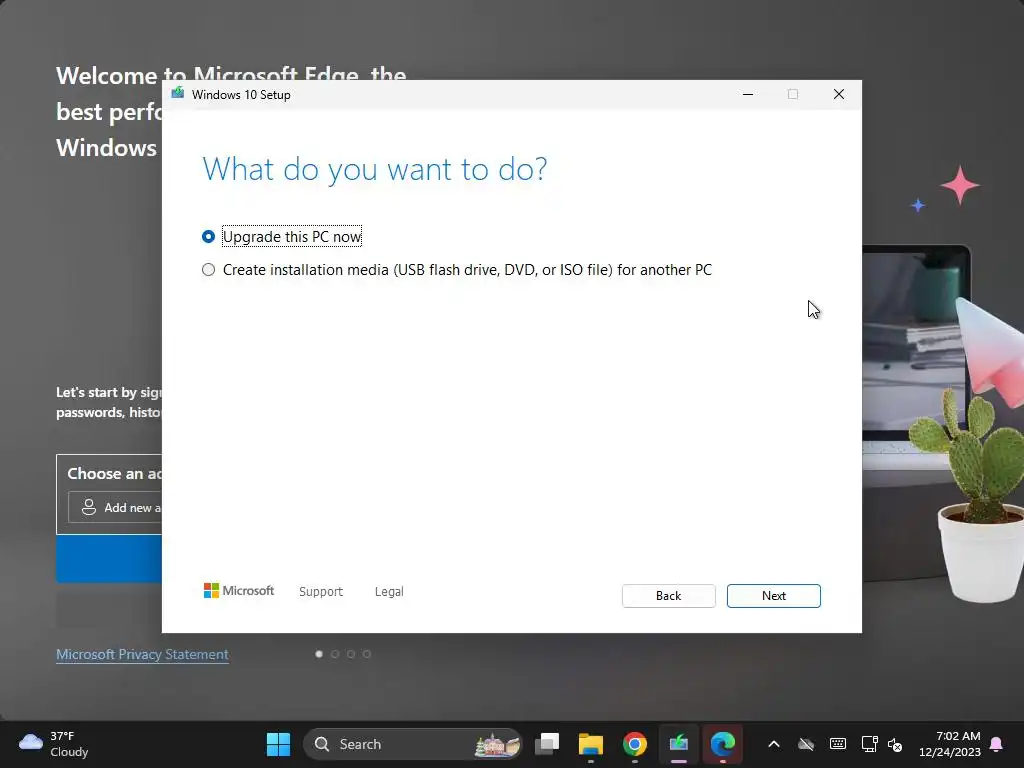Select the Create installation media radio option
The image size is (1024, 768).
pyautogui.click(x=208, y=270)
